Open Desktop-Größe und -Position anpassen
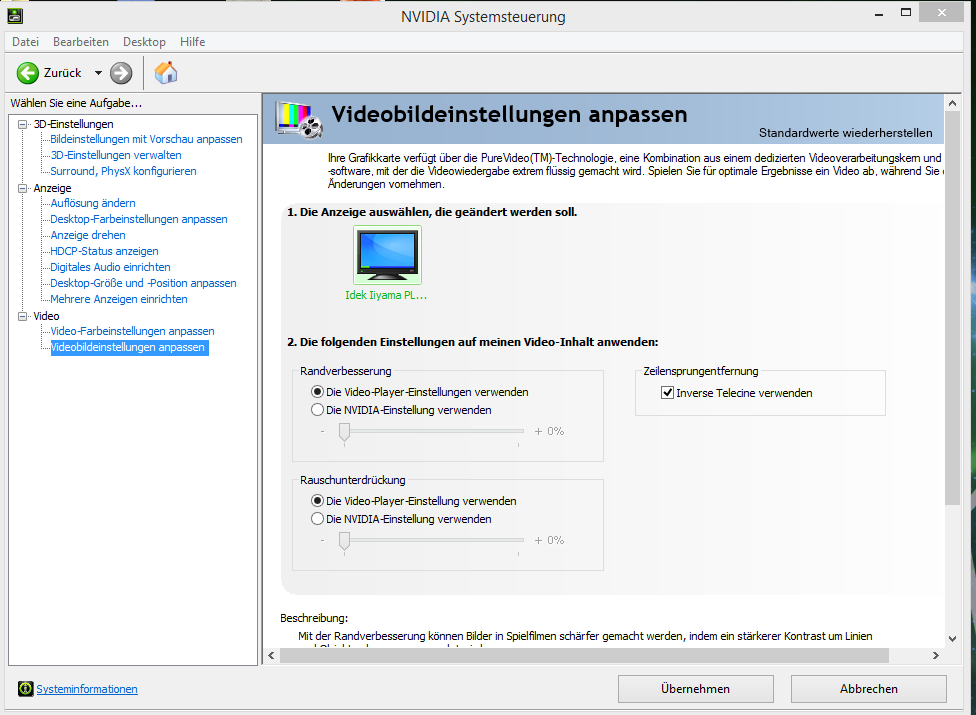 (143, 283)
